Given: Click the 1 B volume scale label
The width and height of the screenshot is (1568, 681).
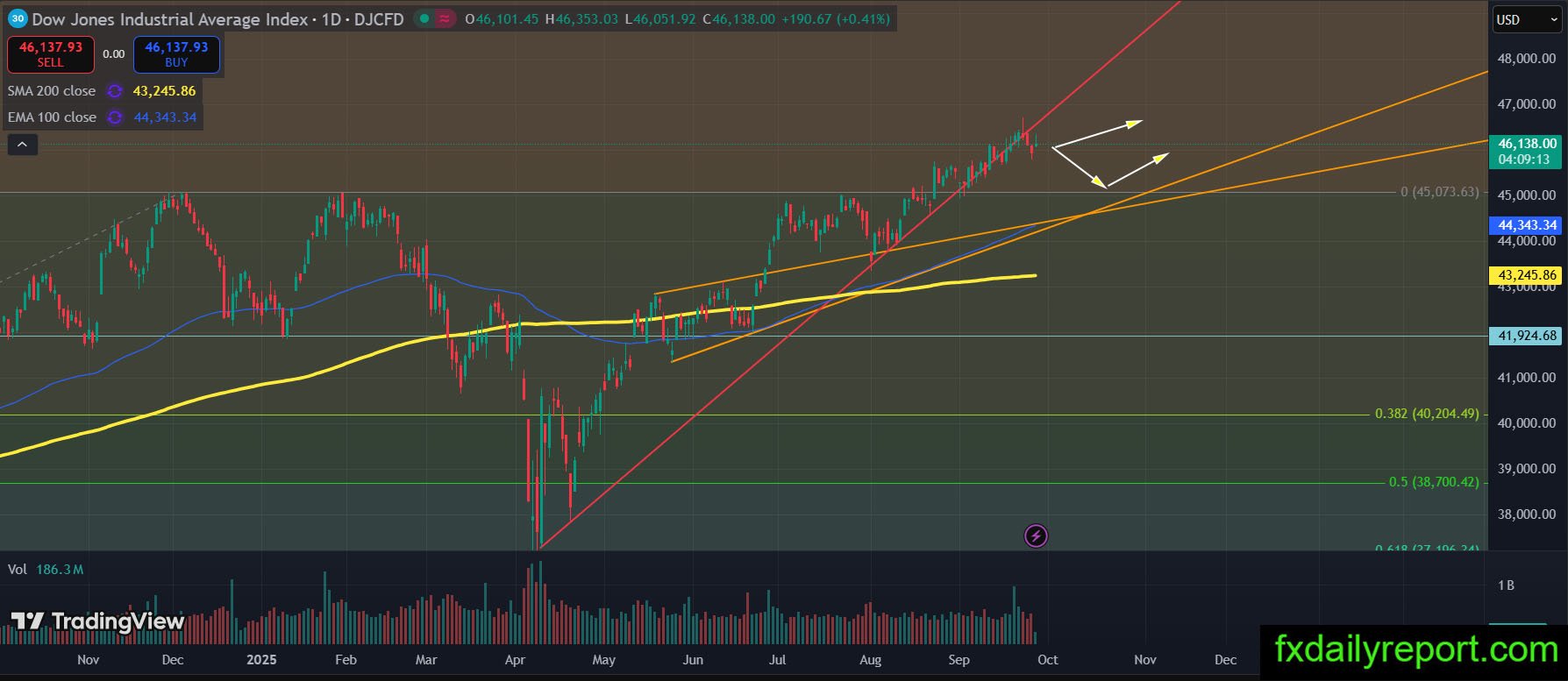Looking at the screenshot, I should (1506, 585).
